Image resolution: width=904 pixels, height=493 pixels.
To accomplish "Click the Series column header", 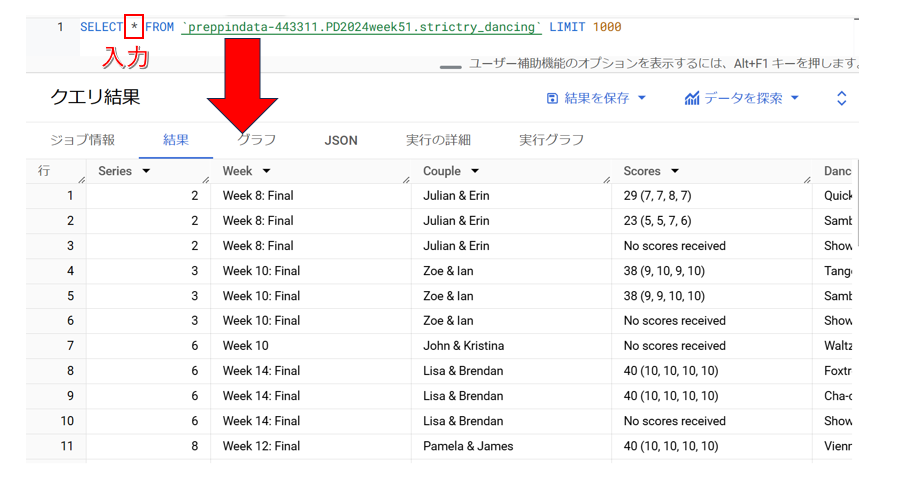I will [115, 171].
